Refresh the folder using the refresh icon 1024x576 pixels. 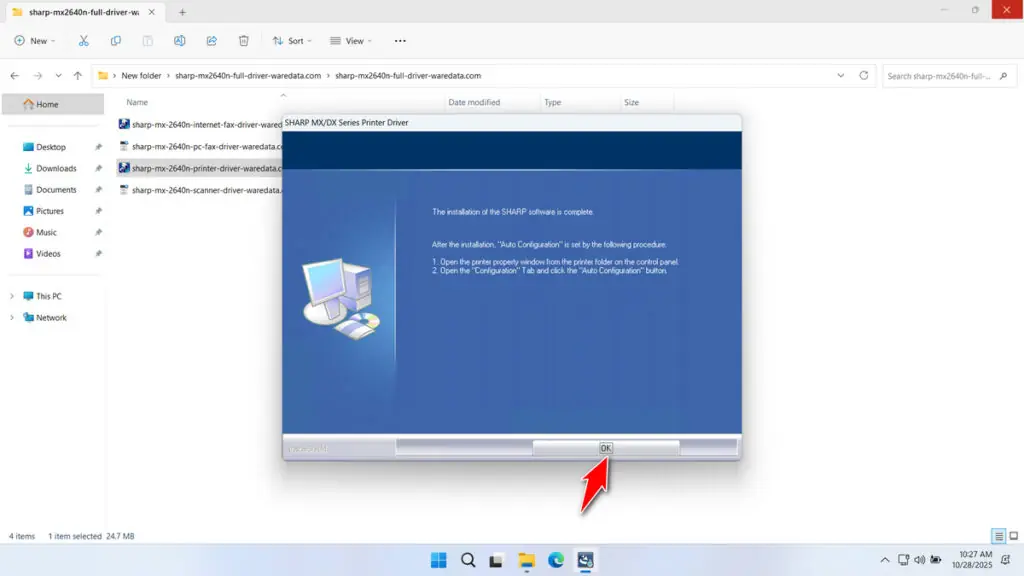[862, 75]
